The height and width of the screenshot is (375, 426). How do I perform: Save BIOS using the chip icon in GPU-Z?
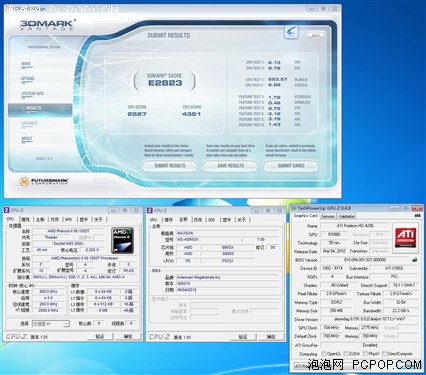(414, 260)
